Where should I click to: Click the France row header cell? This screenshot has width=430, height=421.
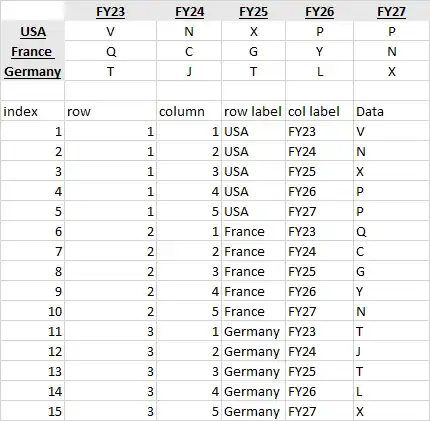pyautogui.click(x=33, y=51)
